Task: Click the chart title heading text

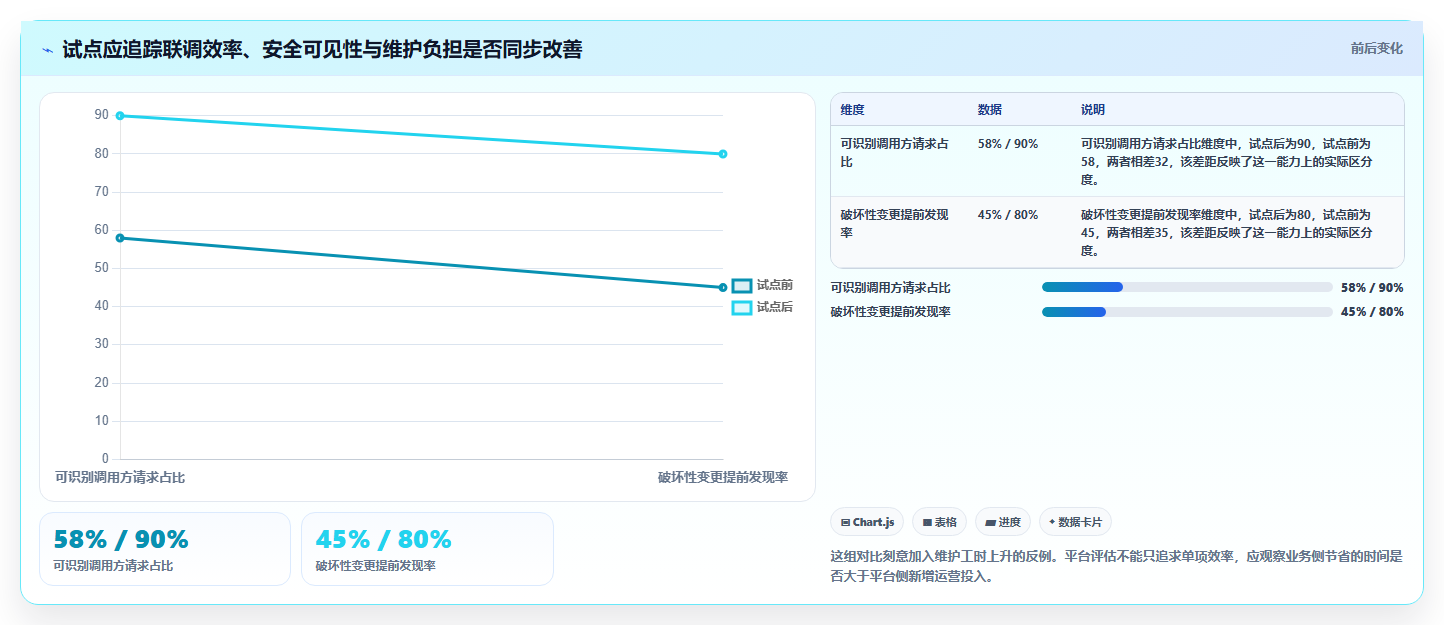Action: click(322, 49)
